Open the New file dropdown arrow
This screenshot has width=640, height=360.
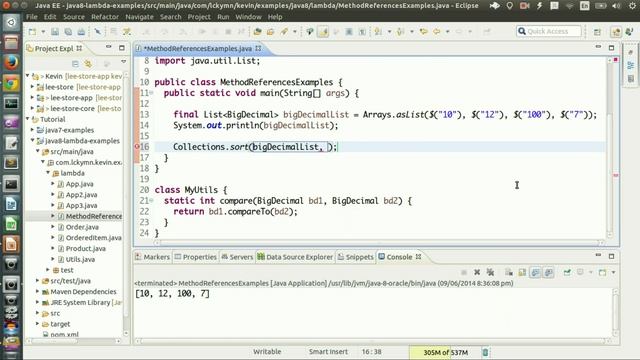tap(42, 31)
